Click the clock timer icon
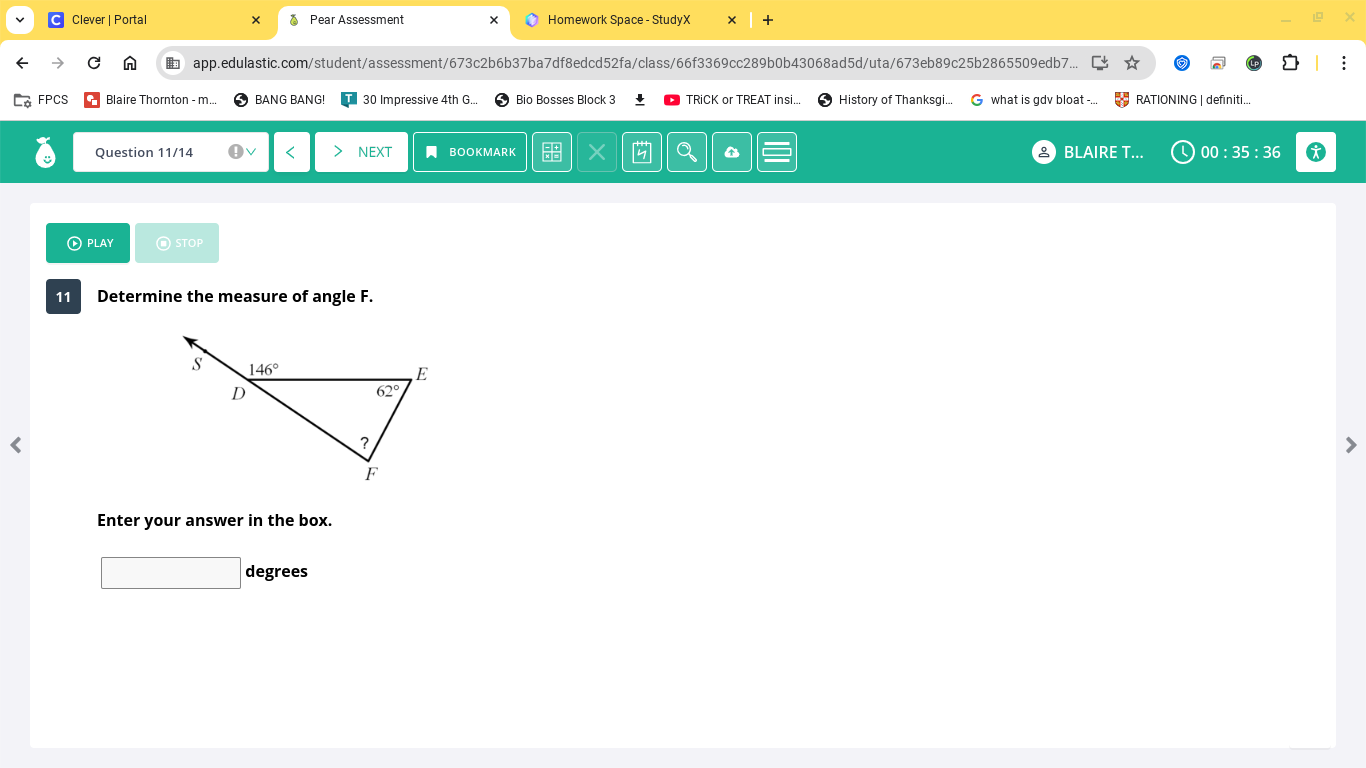1366x768 pixels. (1183, 152)
